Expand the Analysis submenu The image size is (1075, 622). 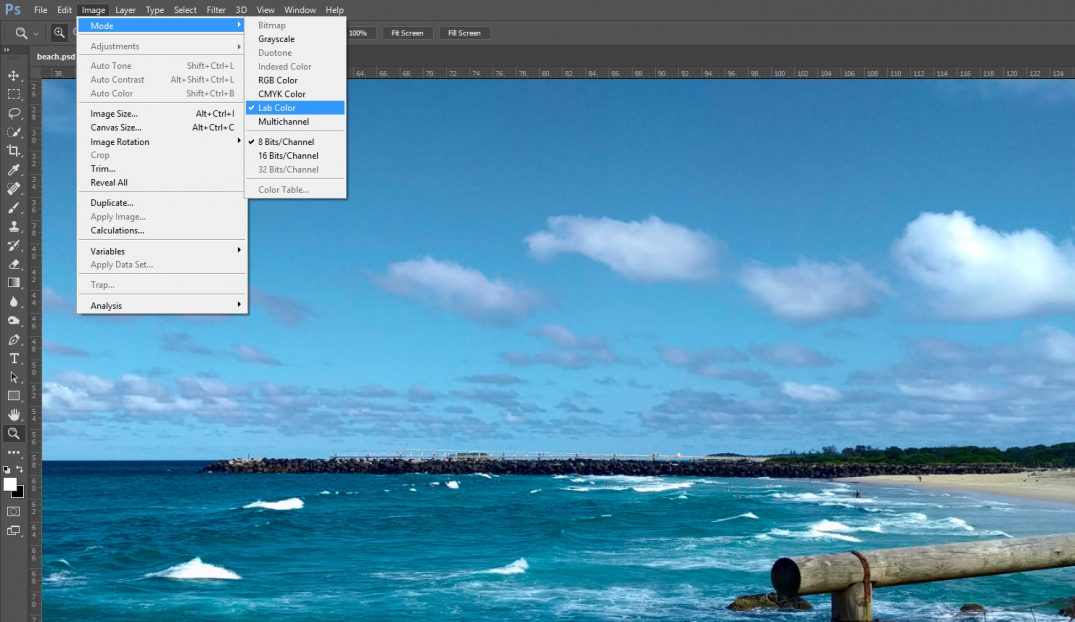pos(106,306)
